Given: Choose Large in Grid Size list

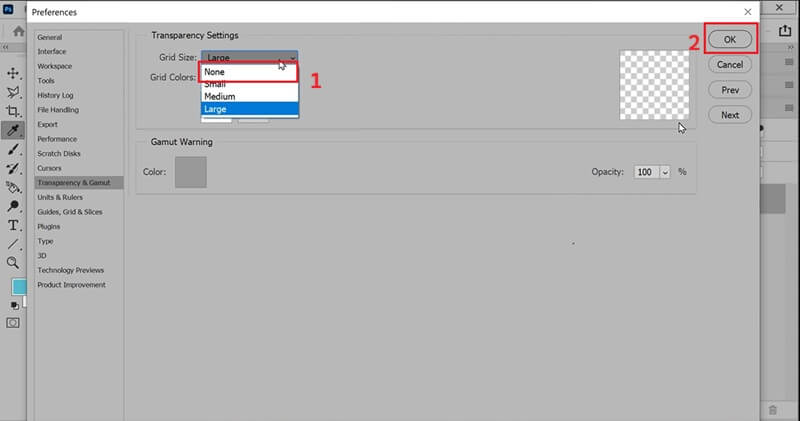Looking at the screenshot, I should pyautogui.click(x=249, y=109).
